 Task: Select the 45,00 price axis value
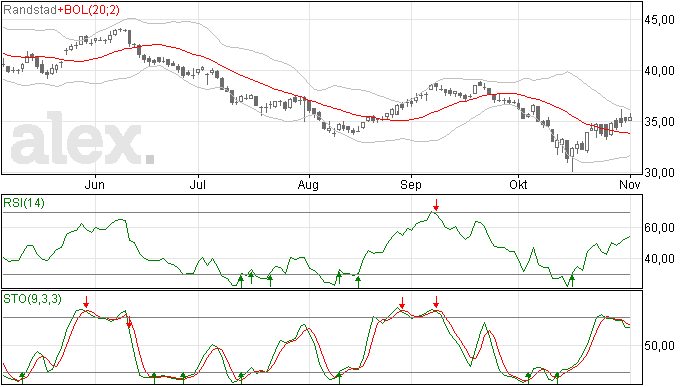pyautogui.click(x=659, y=20)
